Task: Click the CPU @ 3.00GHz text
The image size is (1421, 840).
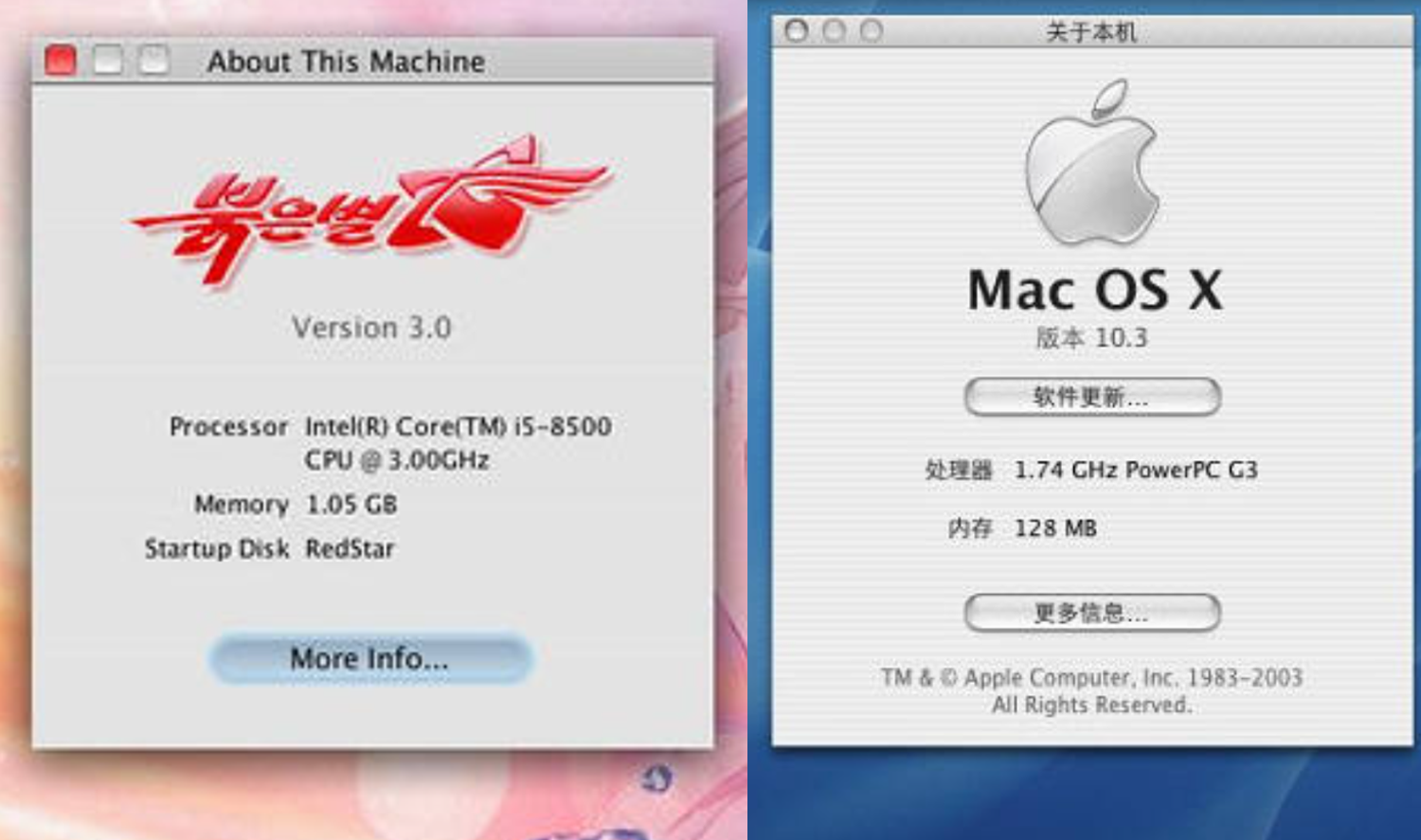Action: pos(397,460)
